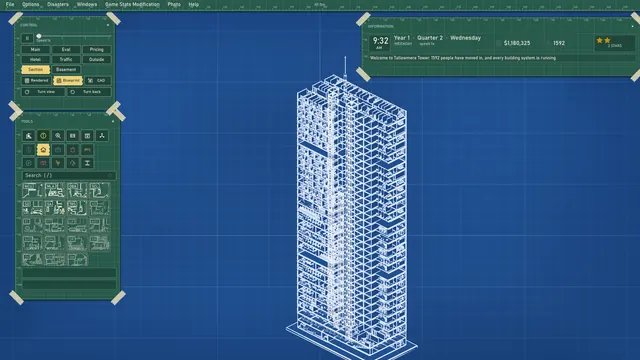Click the search icon in the search field
This screenshot has width=640, height=360.
[x=110, y=176]
